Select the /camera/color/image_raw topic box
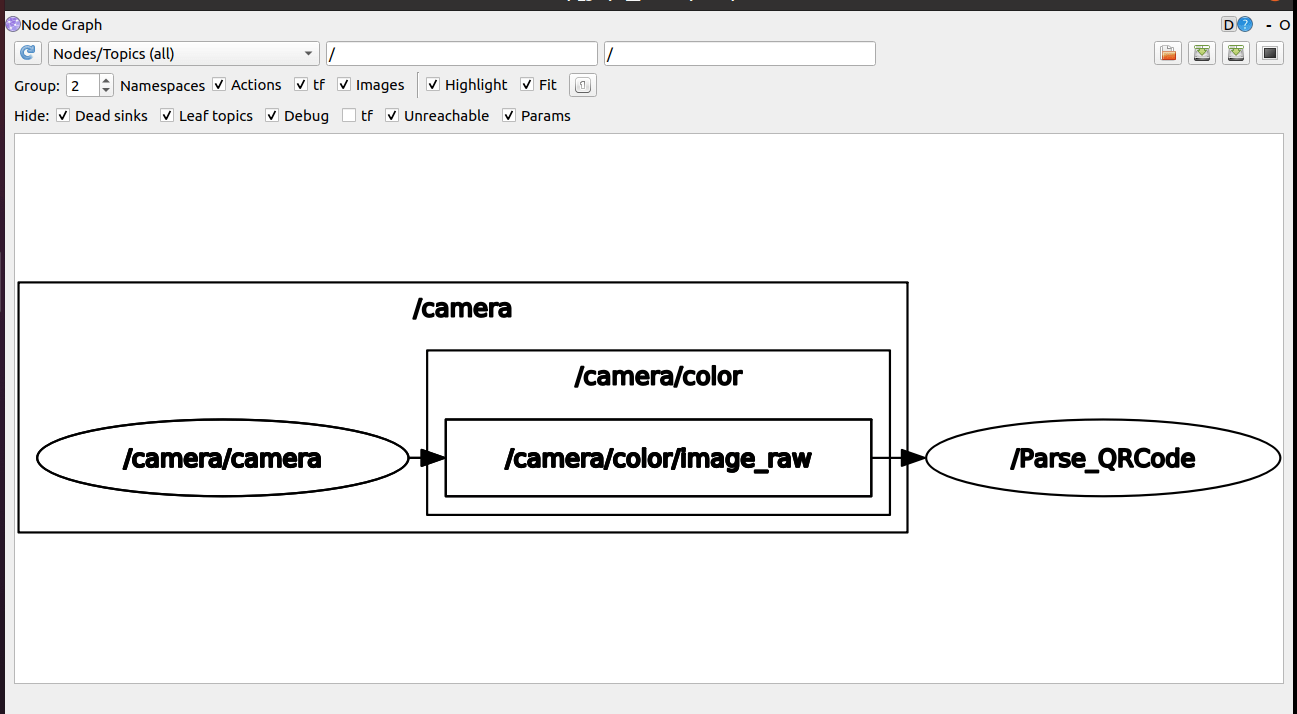Viewport: 1297px width, 714px height. coord(657,459)
